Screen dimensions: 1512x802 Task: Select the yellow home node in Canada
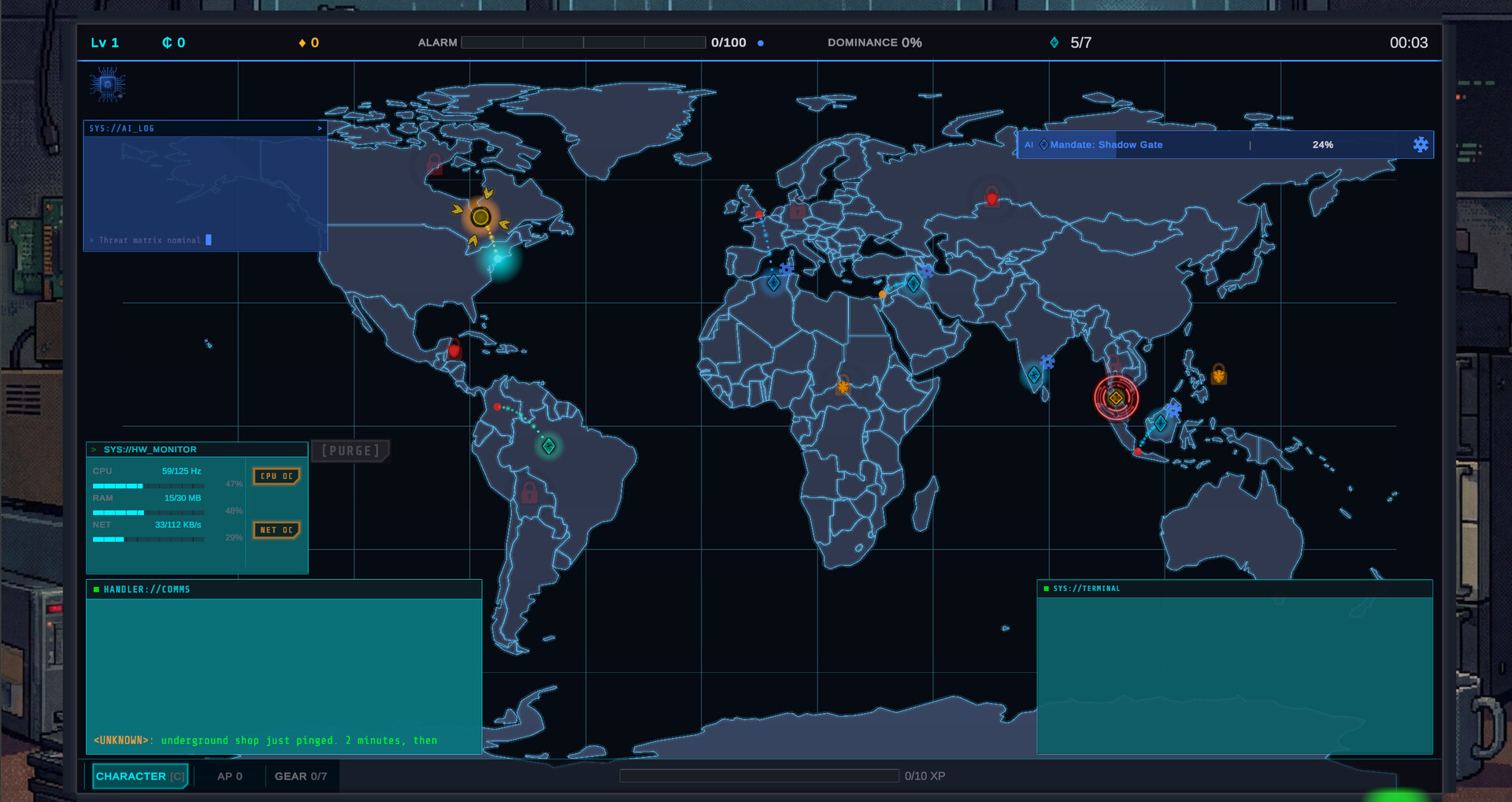[480, 217]
